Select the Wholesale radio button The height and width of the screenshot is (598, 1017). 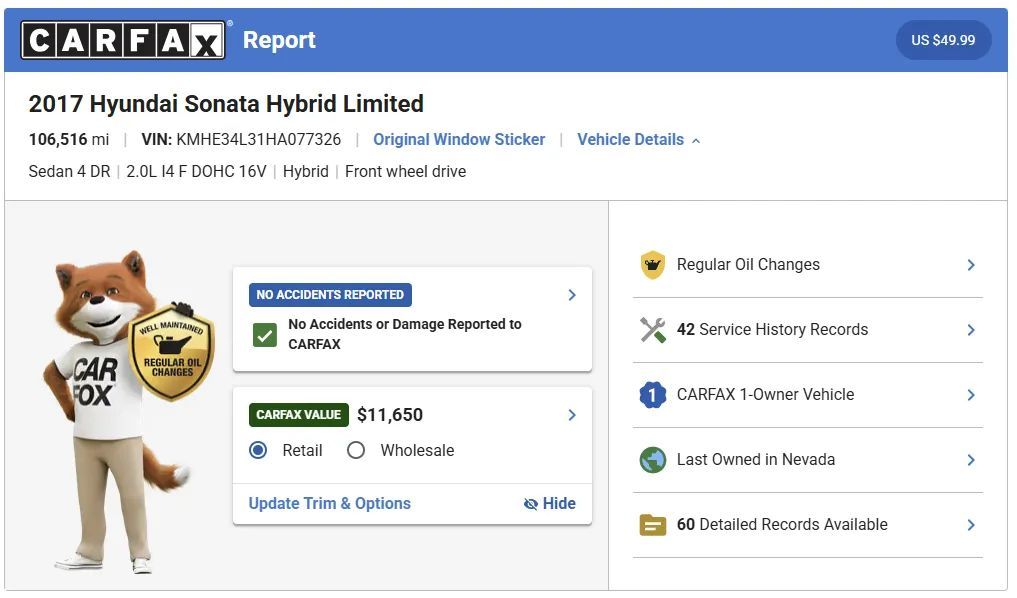point(356,450)
